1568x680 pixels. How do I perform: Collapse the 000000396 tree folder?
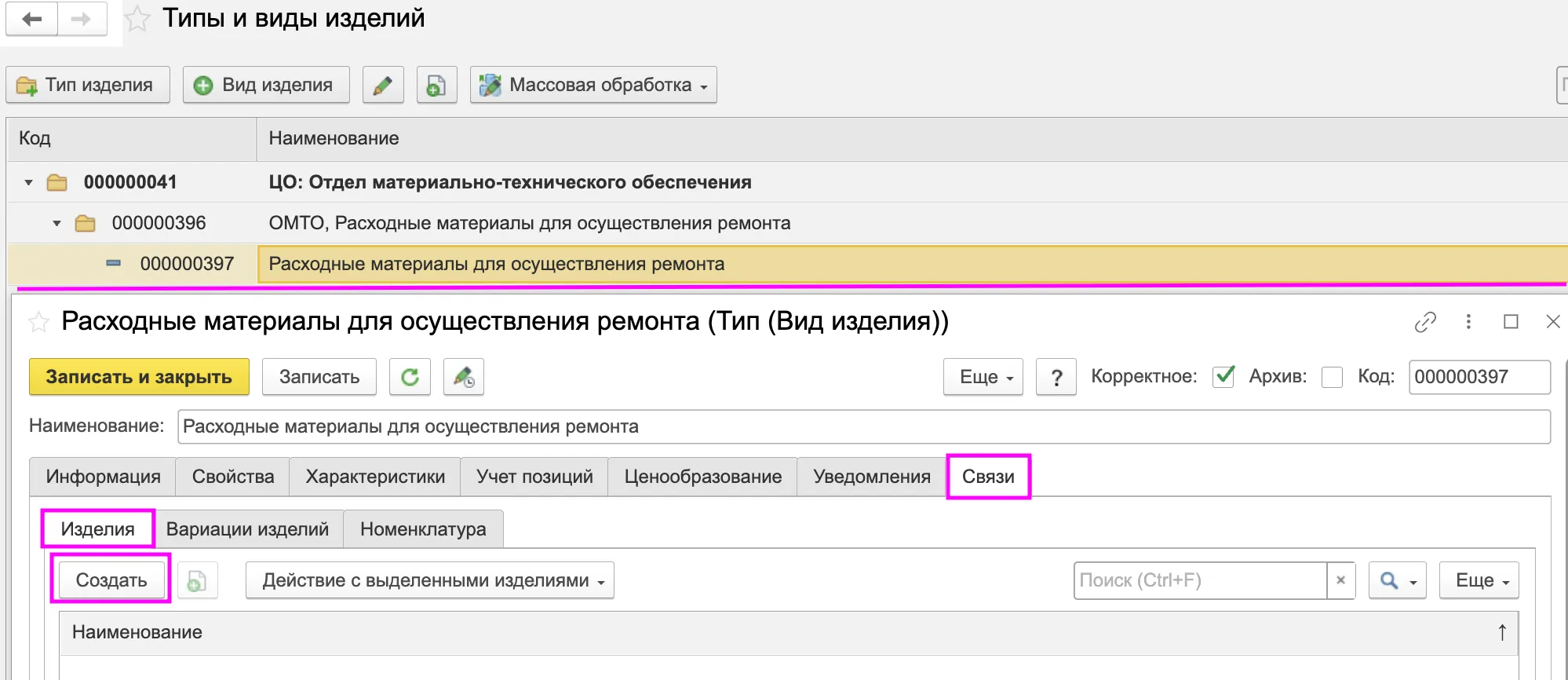pos(57,223)
